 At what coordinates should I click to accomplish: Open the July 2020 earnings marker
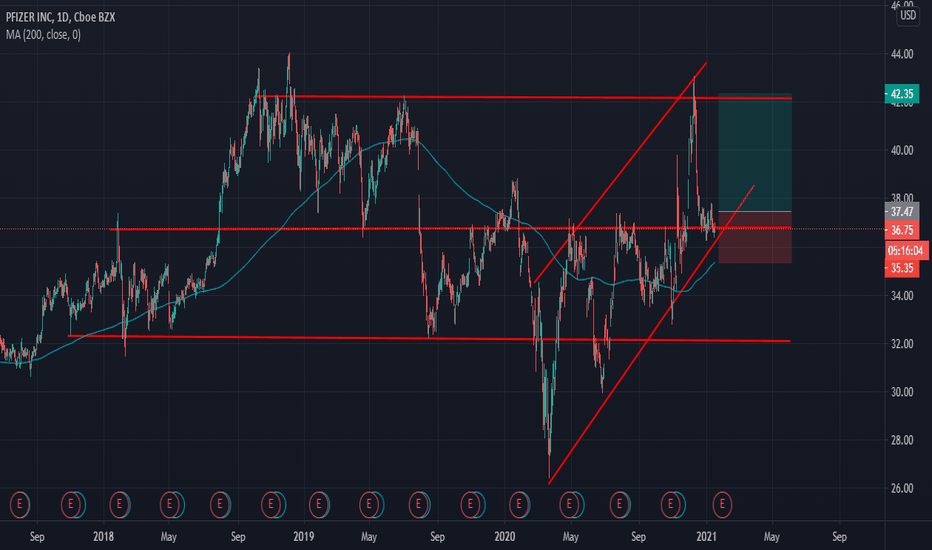pyautogui.click(x=620, y=505)
